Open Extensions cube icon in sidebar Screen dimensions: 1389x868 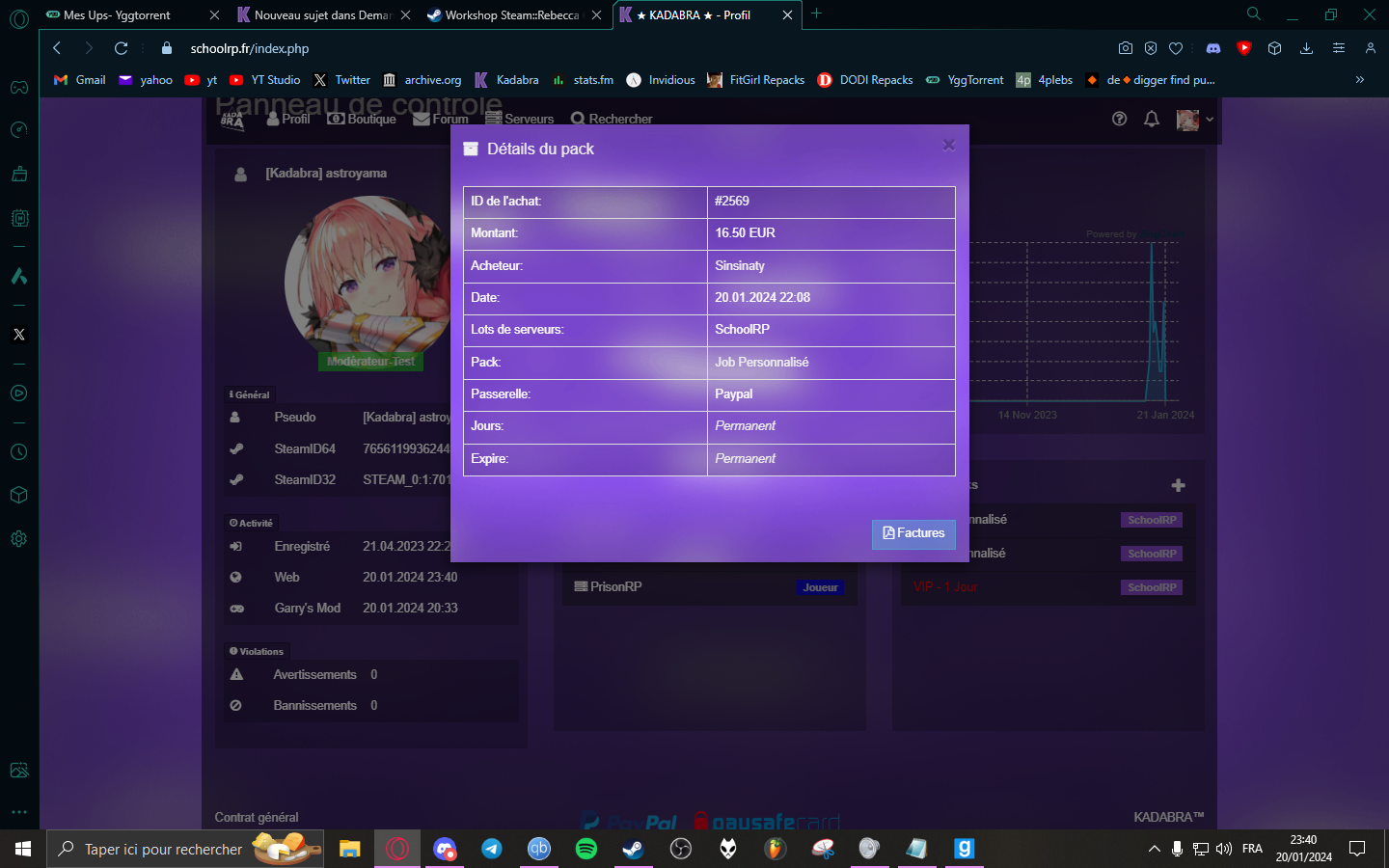(x=19, y=495)
